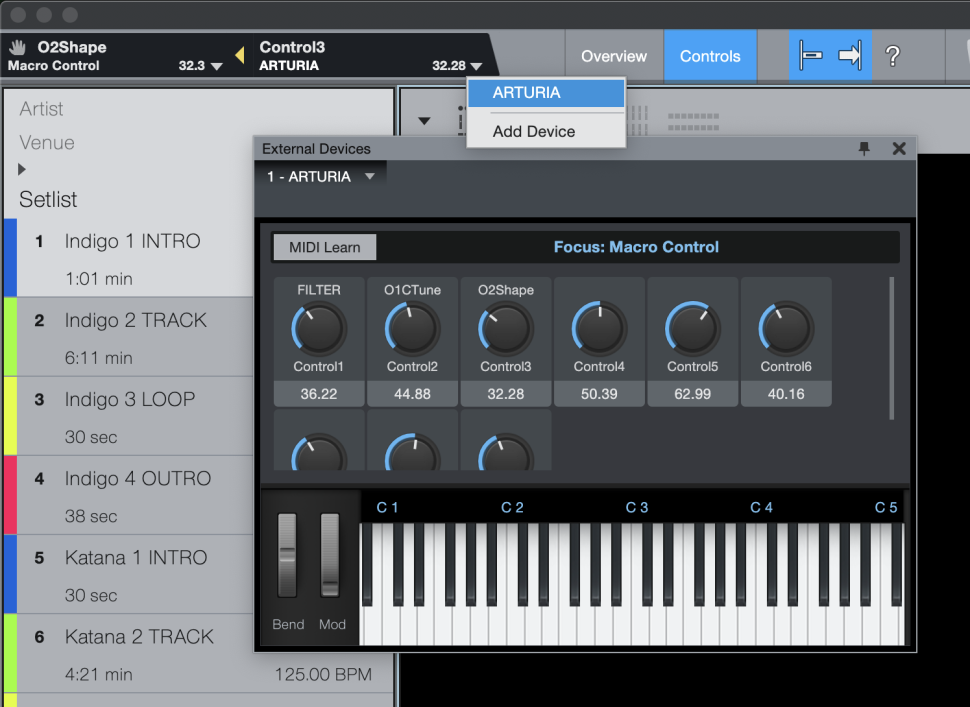970x707 pixels.
Task: Click the Control5 knob
Action: click(692, 328)
